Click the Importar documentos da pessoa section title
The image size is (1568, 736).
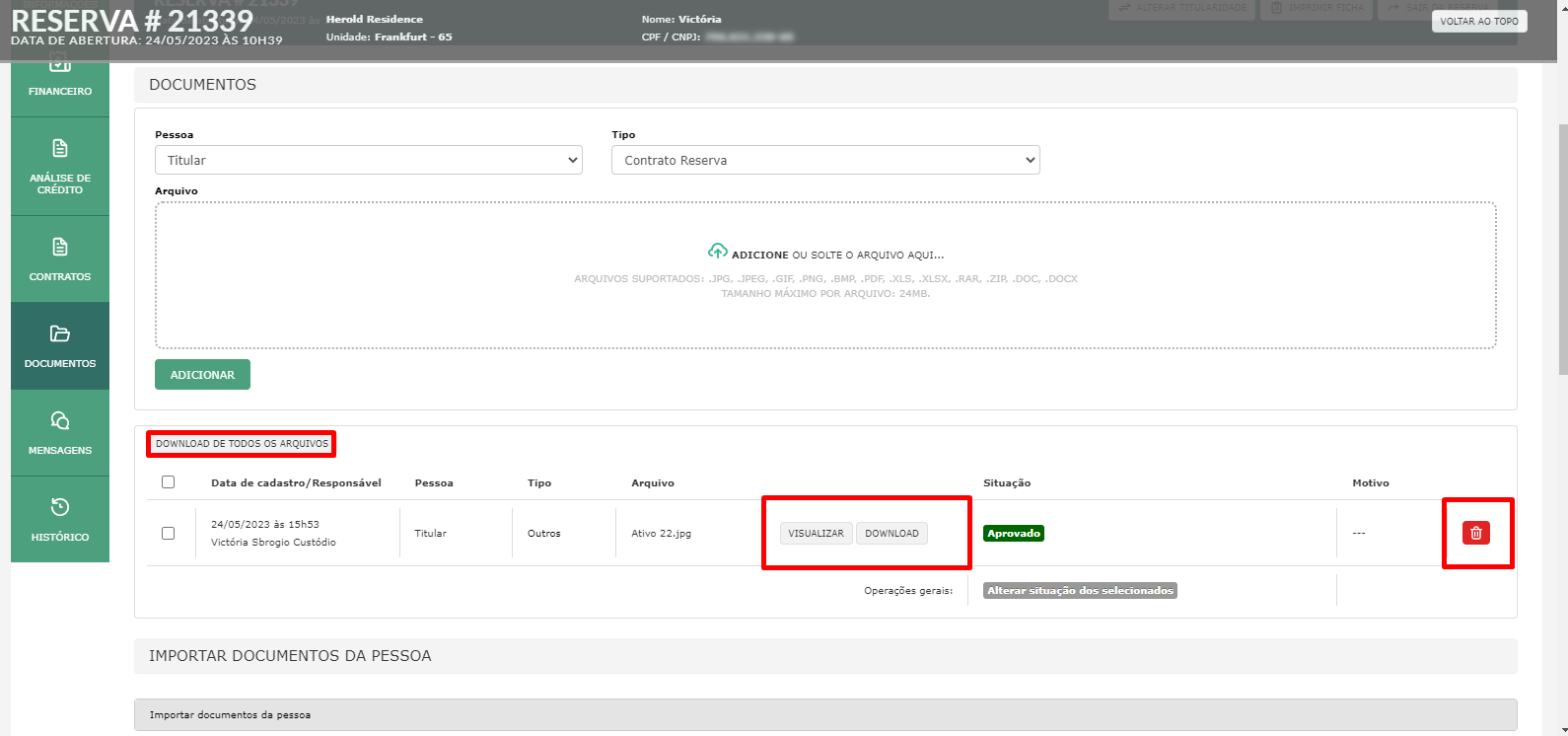[x=290, y=656]
